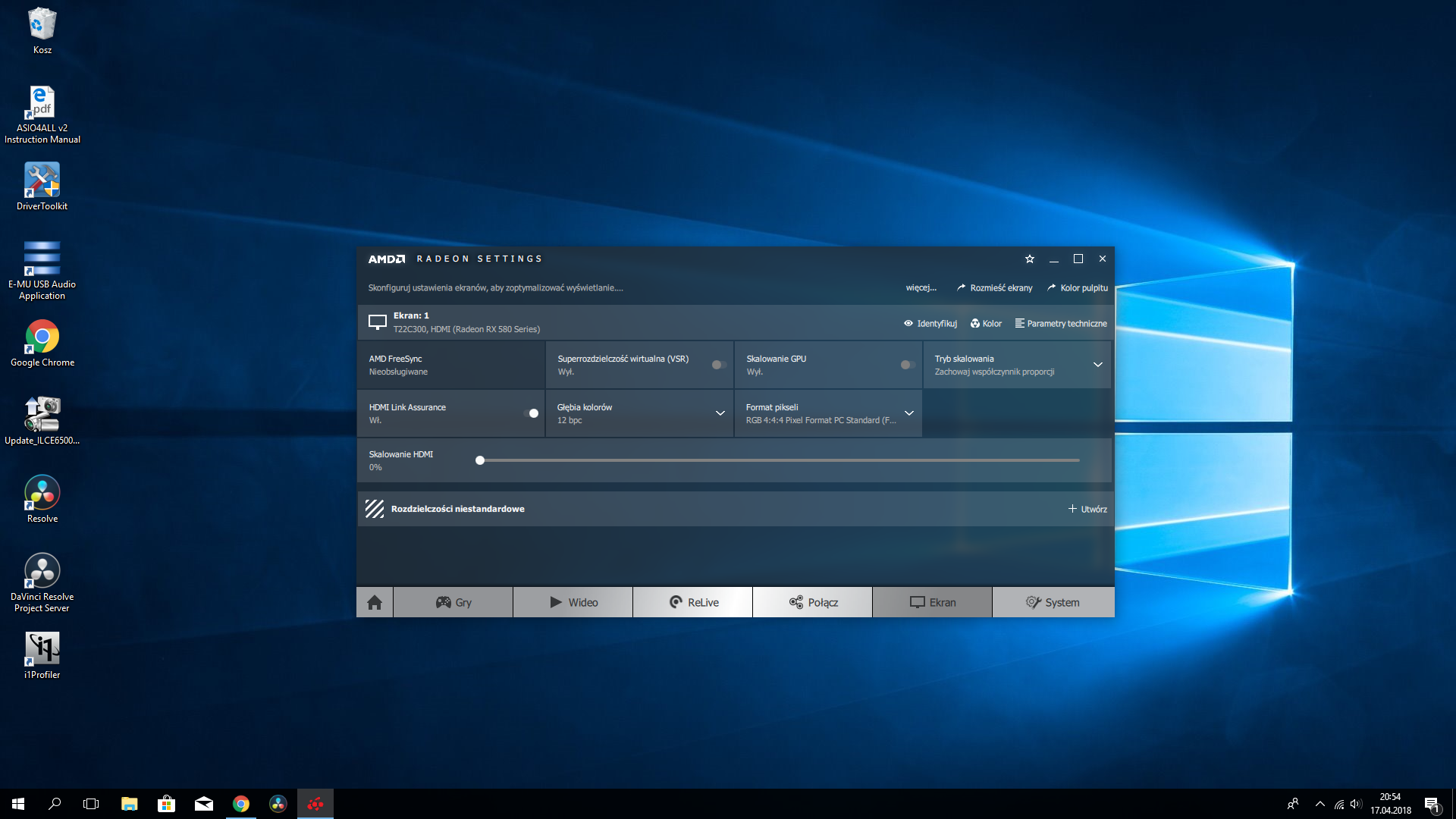Expand the Tryb skalowania dropdown
1456x819 pixels.
pyautogui.click(x=1097, y=365)
